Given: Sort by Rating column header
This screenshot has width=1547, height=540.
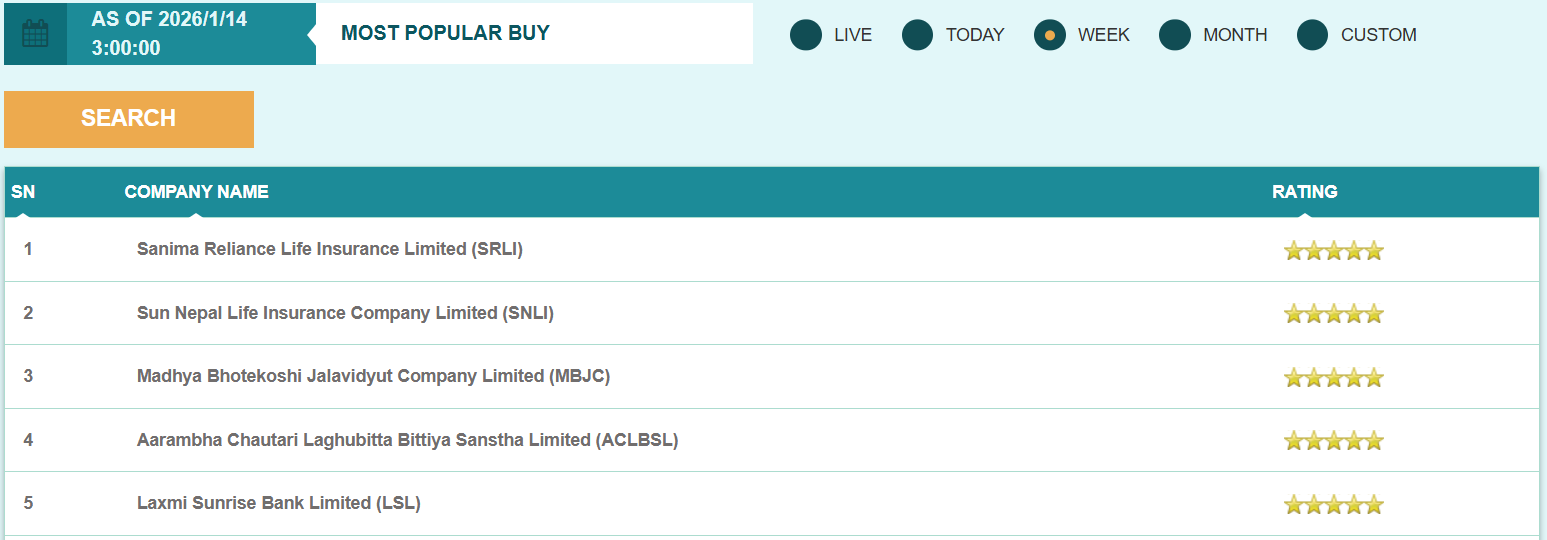Looking at the screenshot, I should (x=1304, y=192).
